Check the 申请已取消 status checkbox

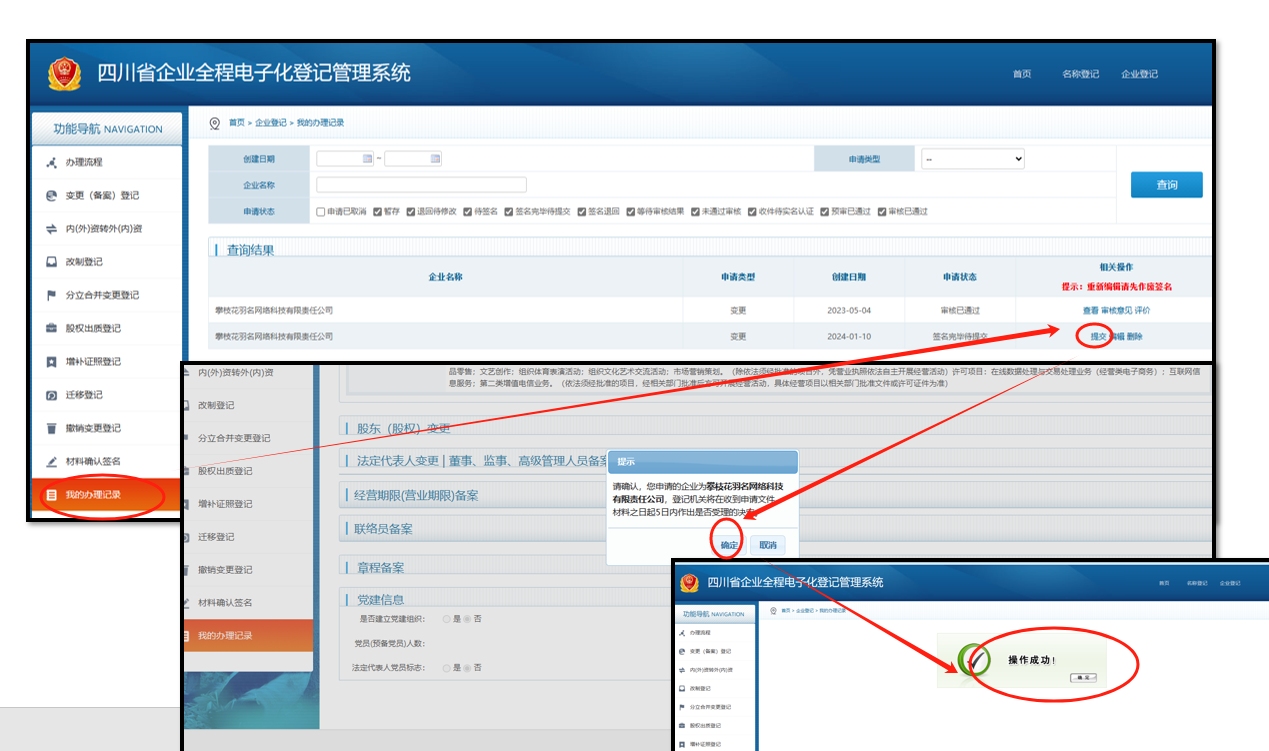click(x=320, y=212)
